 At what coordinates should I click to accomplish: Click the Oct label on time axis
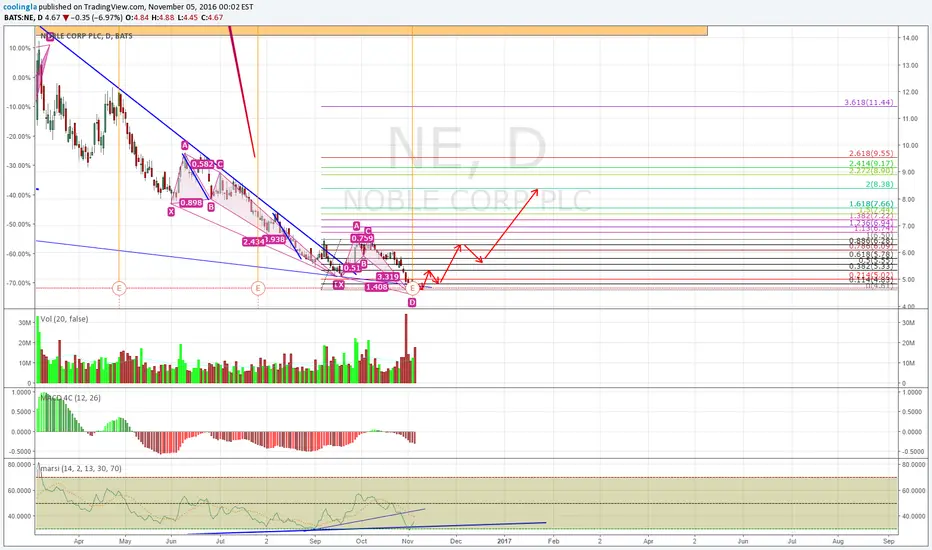click(x=361, y=542)
